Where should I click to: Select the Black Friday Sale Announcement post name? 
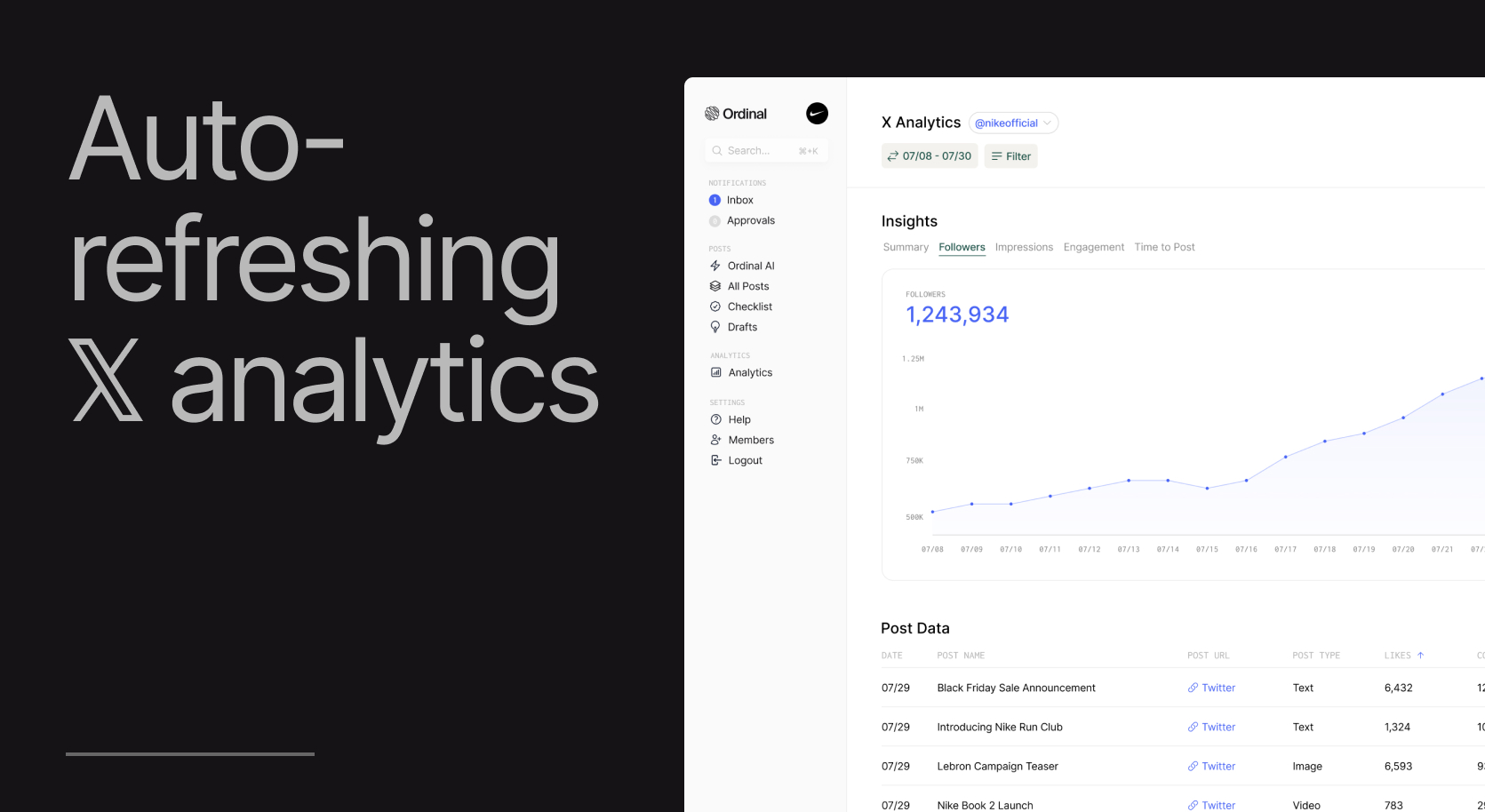tap(1016, 688)
